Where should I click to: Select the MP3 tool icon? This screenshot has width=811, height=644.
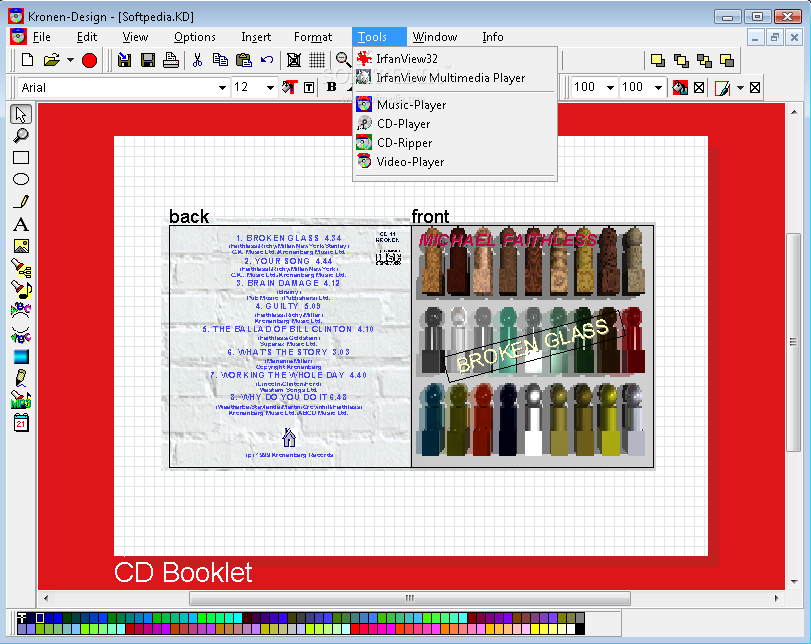coord(21,400)
